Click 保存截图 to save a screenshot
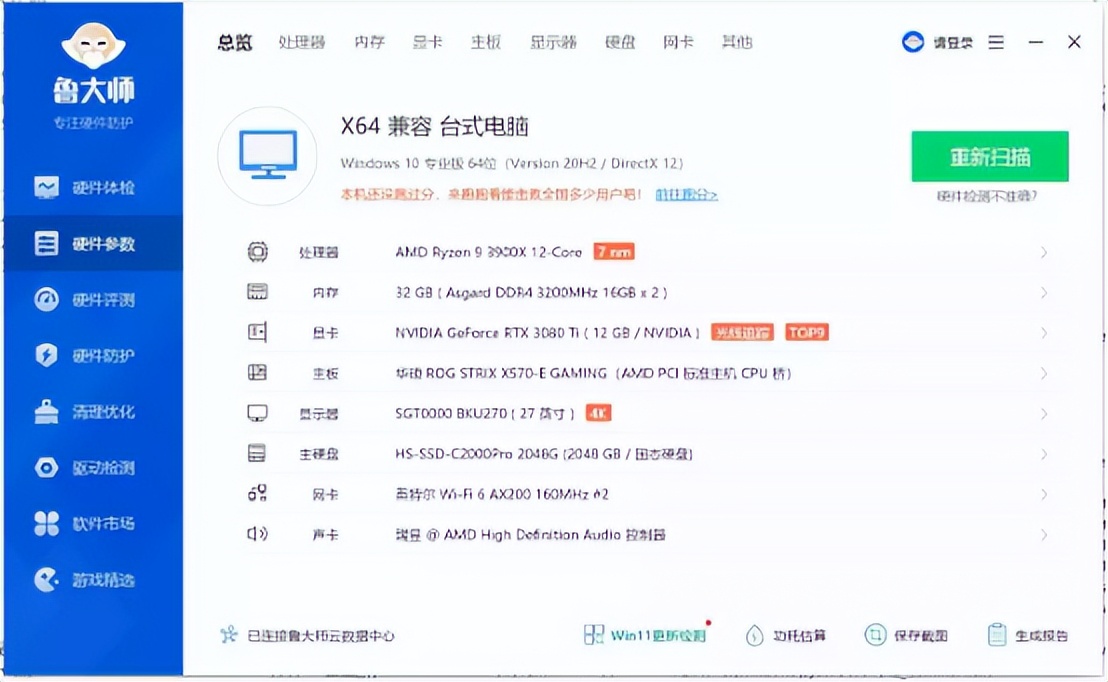The height and width of the screenshot is (682, 1108). (905, 634)
